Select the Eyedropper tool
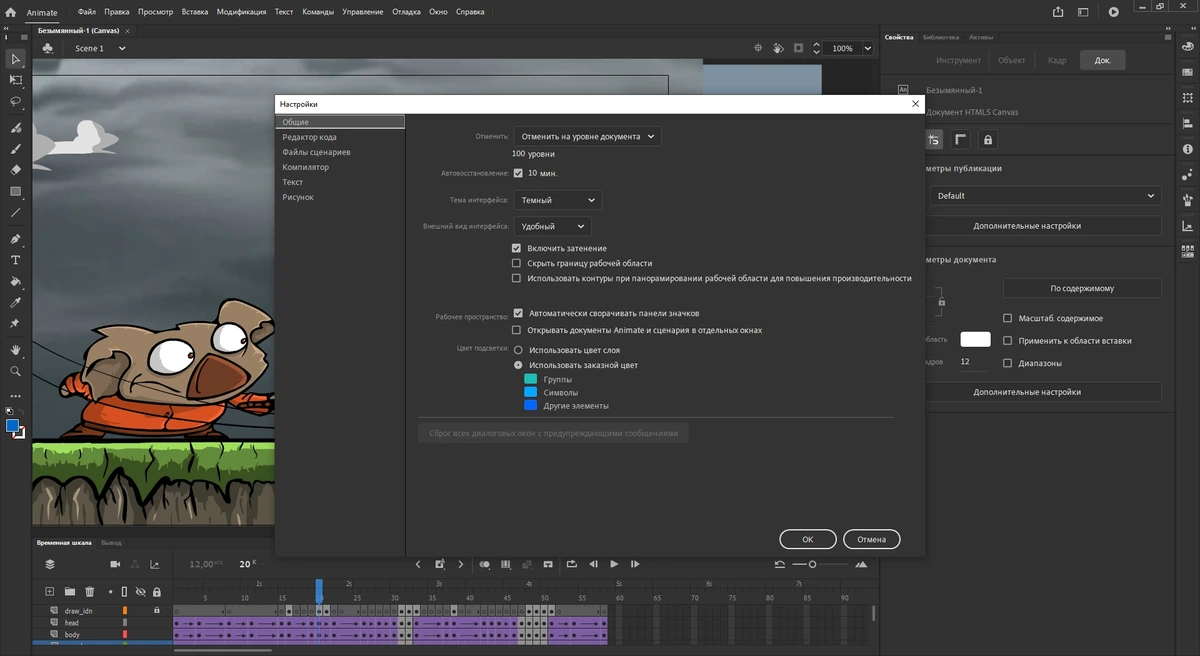The width and height of the screenshot is (1200, 656). tap(15, 303)
